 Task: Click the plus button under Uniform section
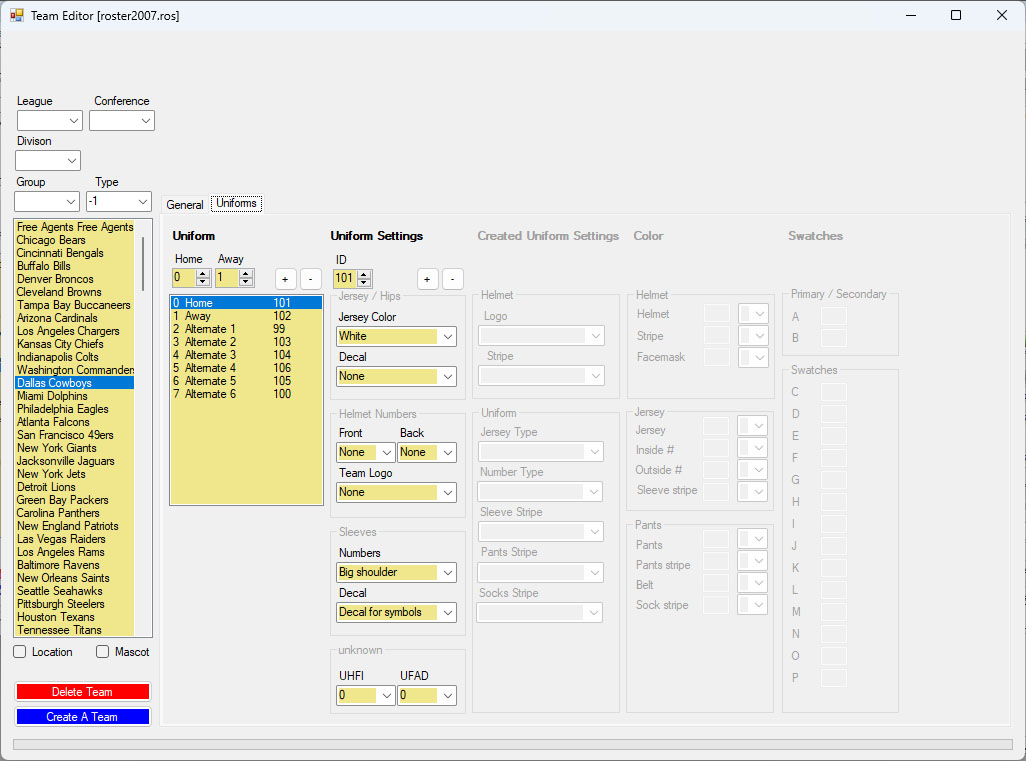click(285, 279)
